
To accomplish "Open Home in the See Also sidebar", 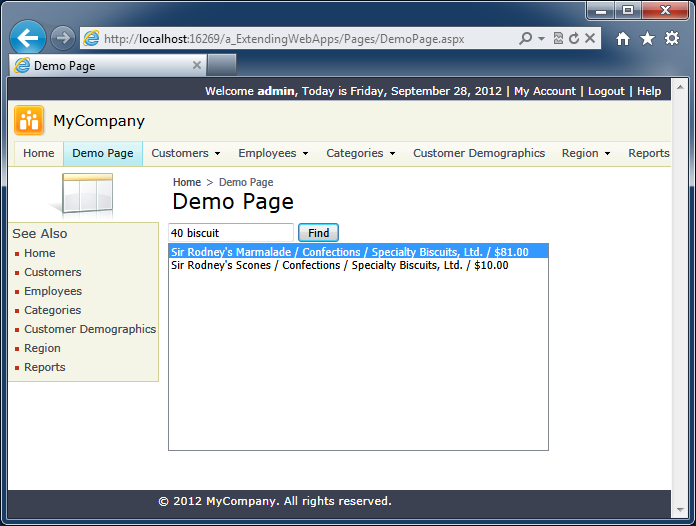I will tap(40, 253).
